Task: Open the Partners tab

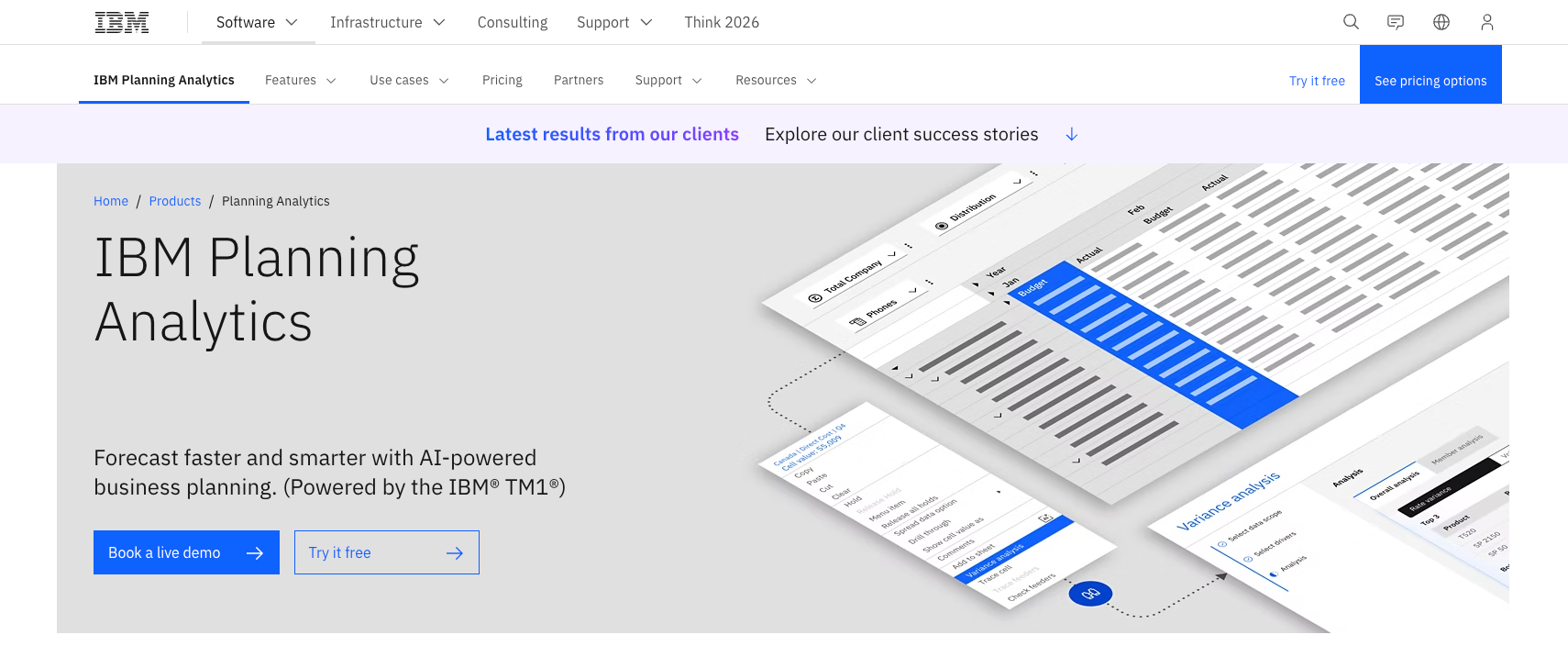Action: (579, 81)
